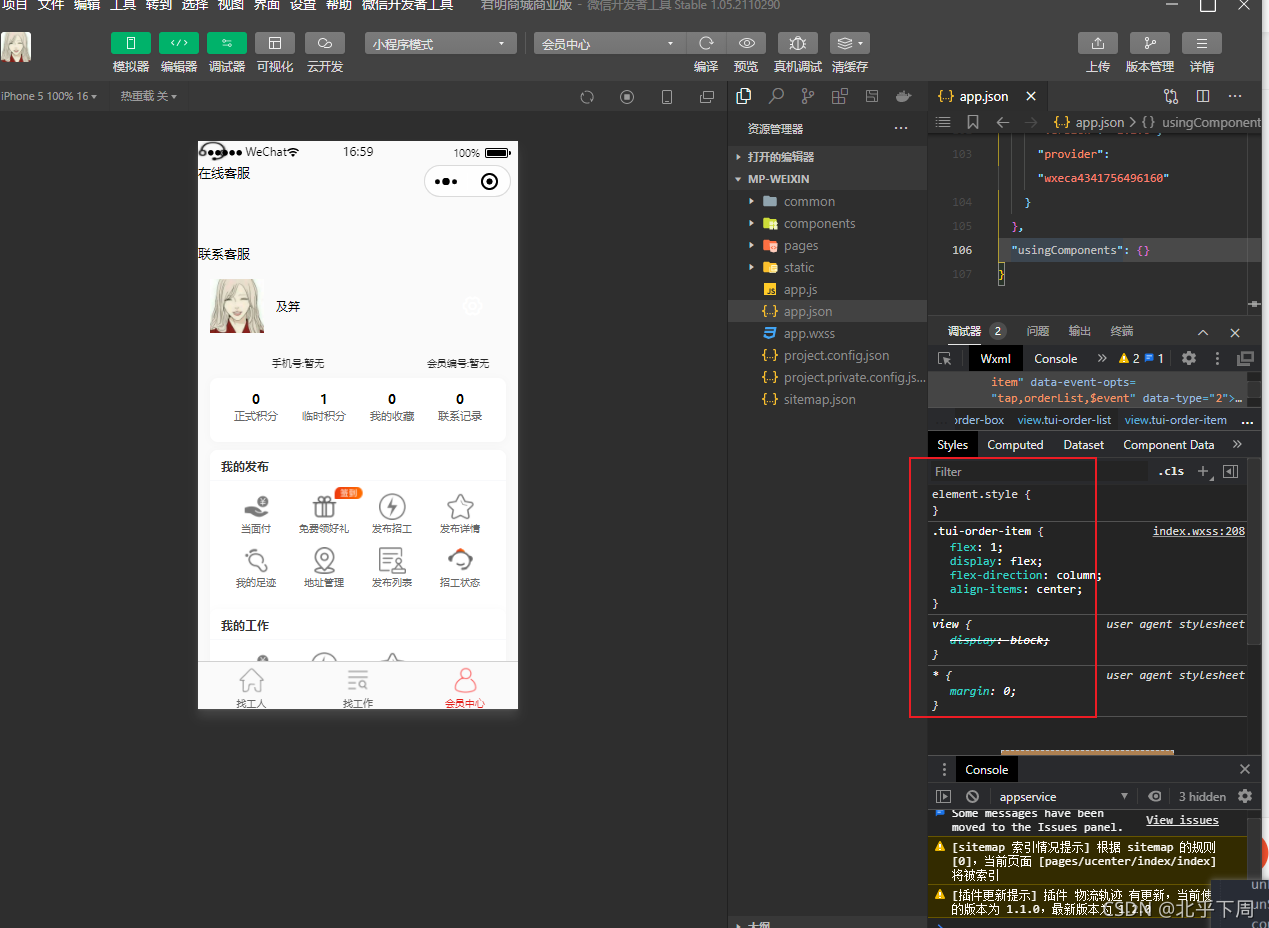
Task: Toggle the 可视化 visual panel button
Action: pos(275,43)
